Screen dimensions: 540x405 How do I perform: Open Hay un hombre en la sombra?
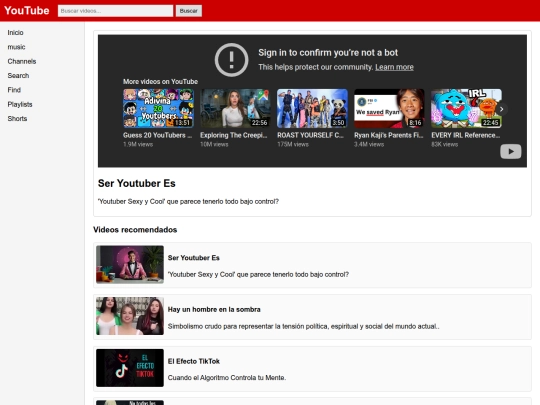[312, 317]
